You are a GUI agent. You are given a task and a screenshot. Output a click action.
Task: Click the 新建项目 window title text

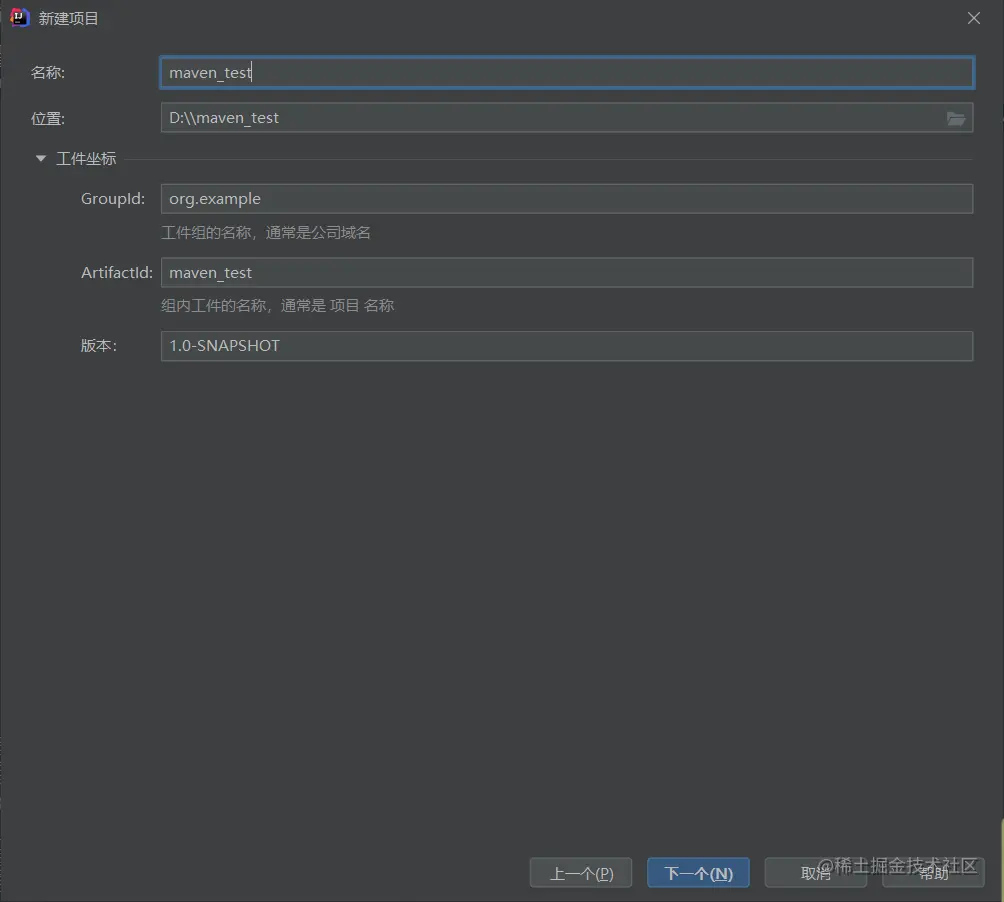click(x=69, y=19)
